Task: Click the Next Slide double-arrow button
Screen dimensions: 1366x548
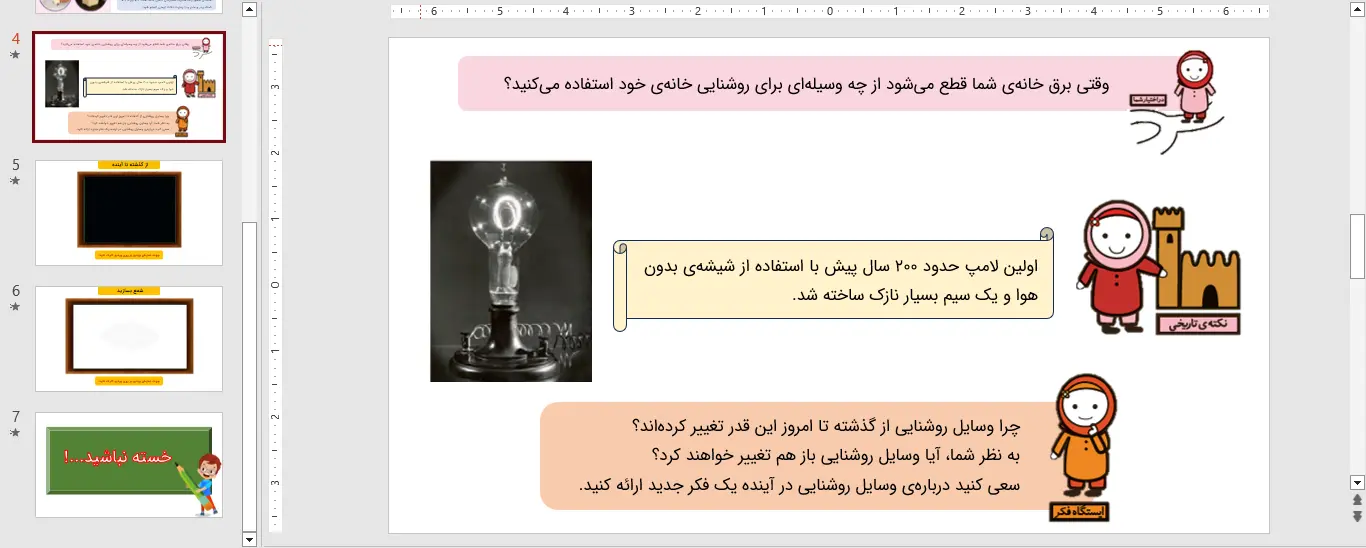Action: coord(1357,516)
